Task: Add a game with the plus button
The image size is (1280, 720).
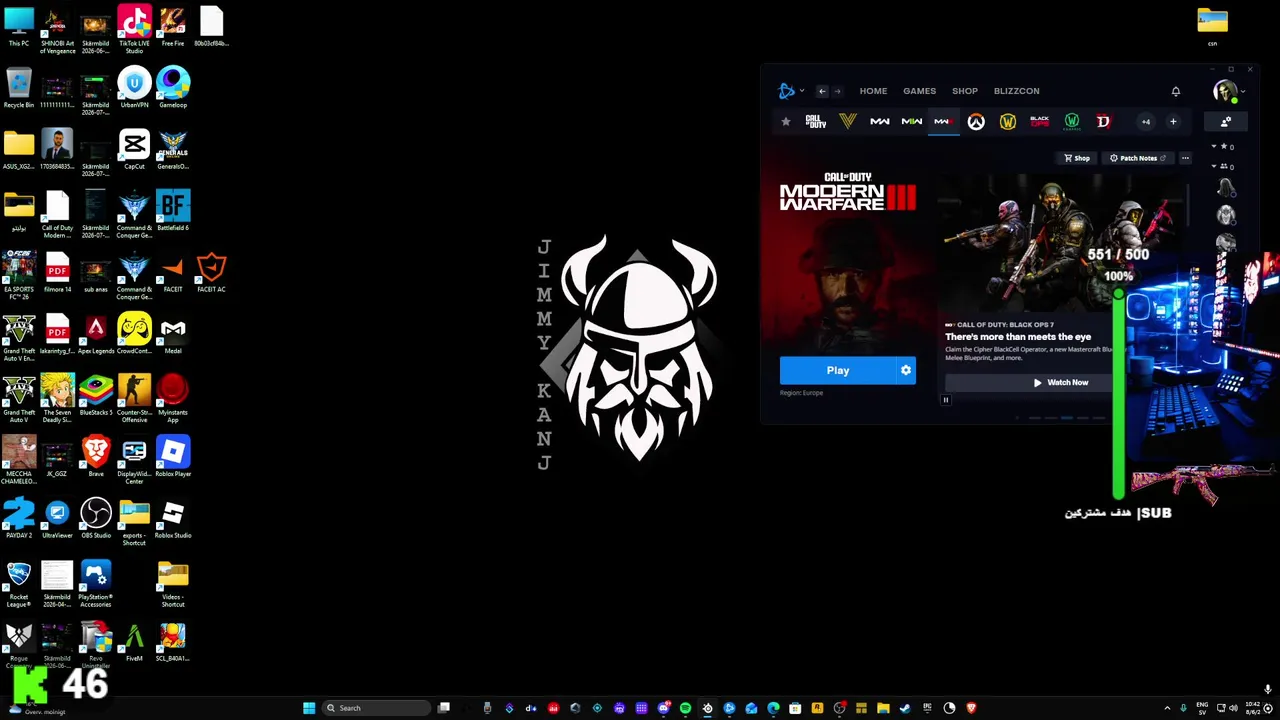Action: coord(1173,122)
